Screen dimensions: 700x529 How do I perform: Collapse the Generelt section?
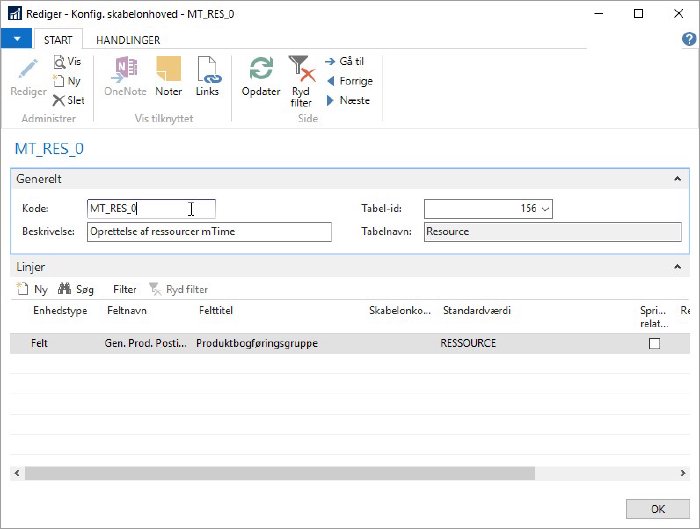(679, 178)
